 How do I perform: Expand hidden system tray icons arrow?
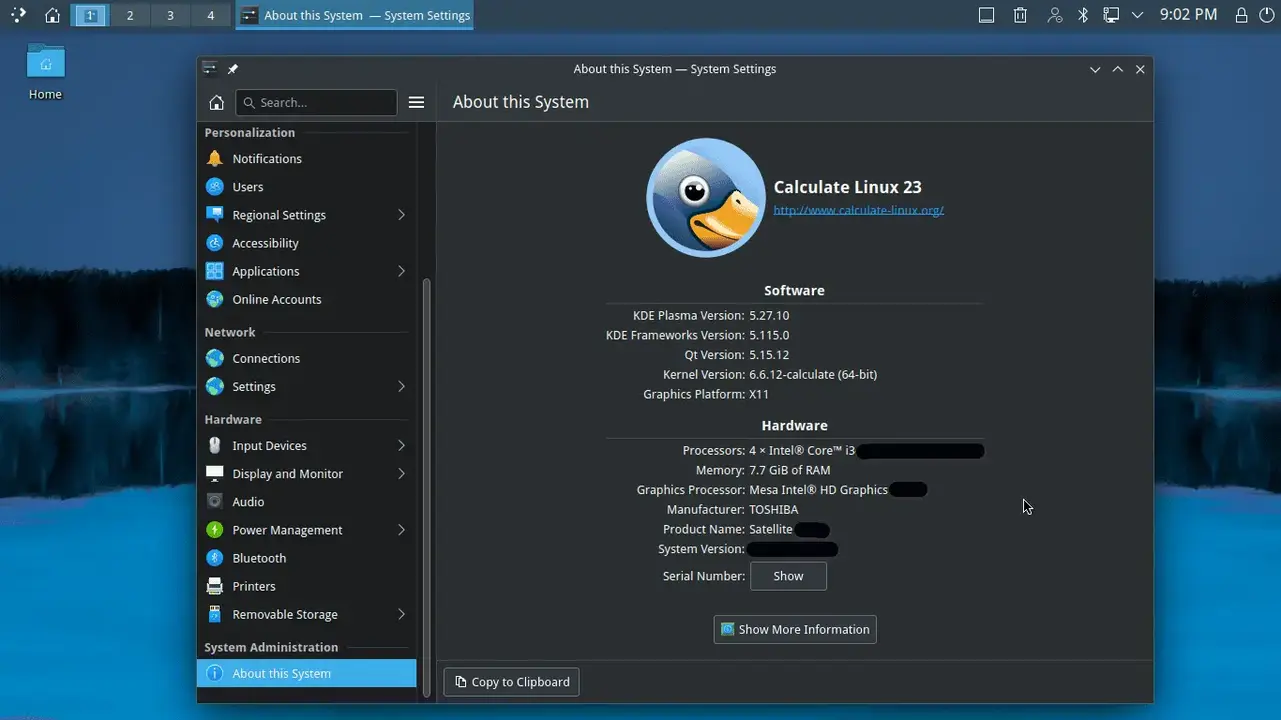pyautogui.click(x=1137, y=15)
